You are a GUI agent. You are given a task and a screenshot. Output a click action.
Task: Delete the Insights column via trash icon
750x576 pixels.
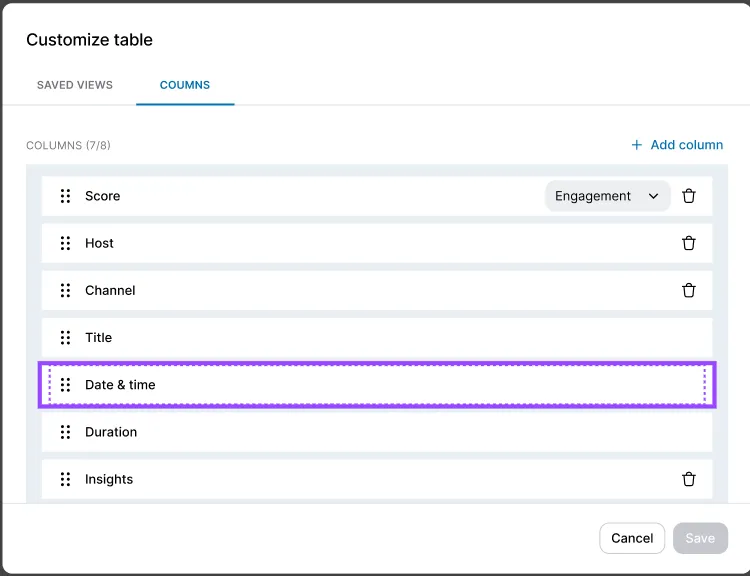(688, 479)
